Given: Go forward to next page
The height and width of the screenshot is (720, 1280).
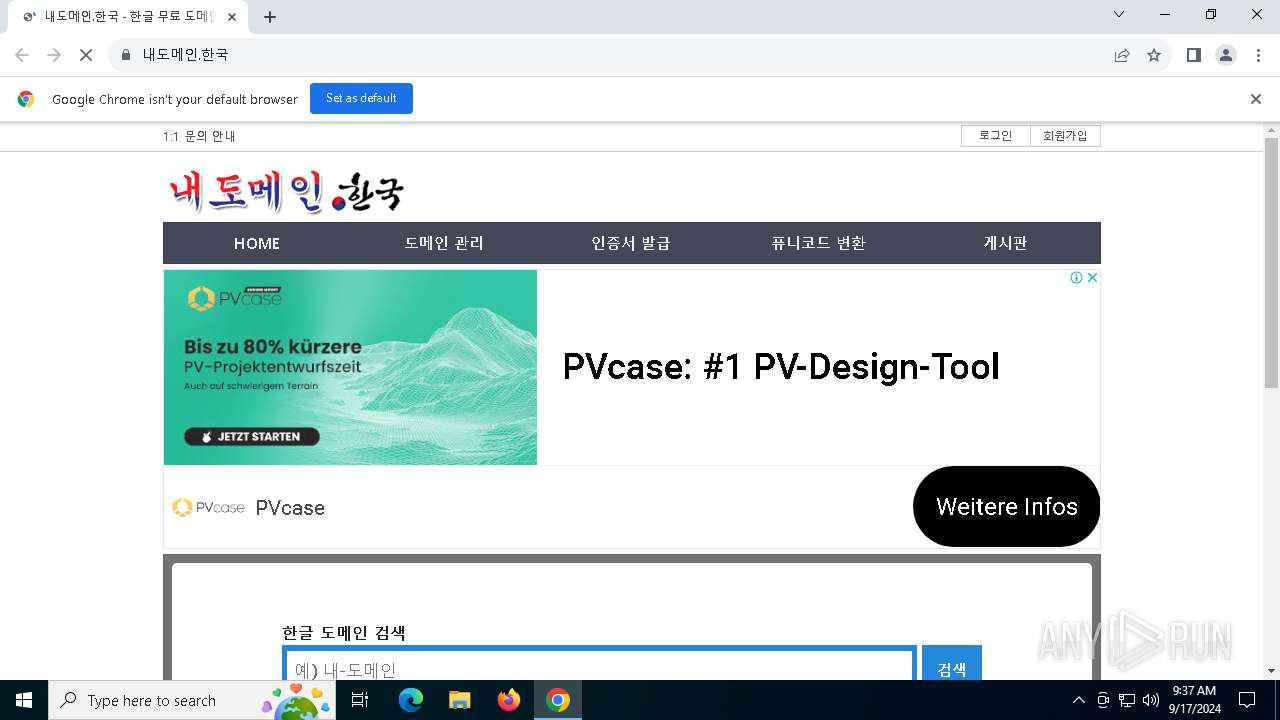Looking at the screenshot, I should [x=54, y=55].
